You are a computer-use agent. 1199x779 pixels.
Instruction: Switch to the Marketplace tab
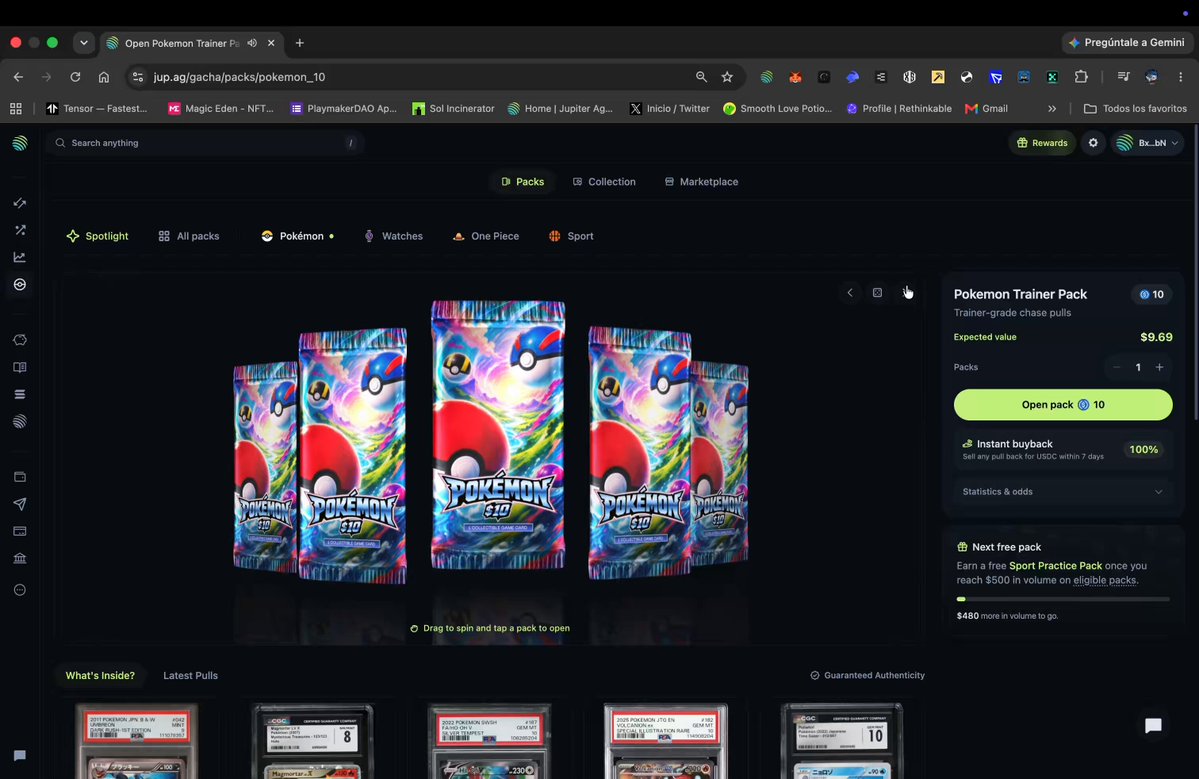[701, 182]
